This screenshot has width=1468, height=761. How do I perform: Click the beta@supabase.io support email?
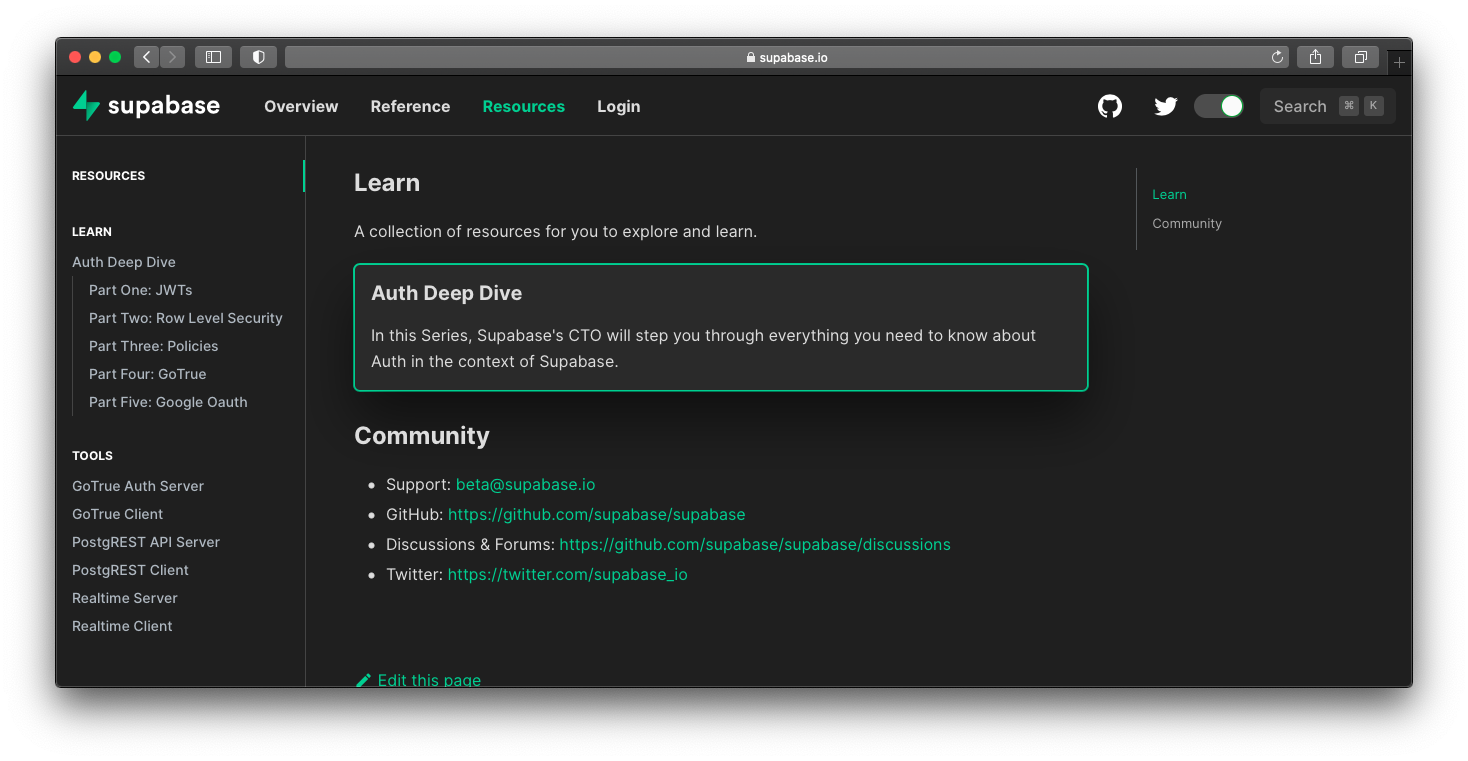(x=525, y=484)
